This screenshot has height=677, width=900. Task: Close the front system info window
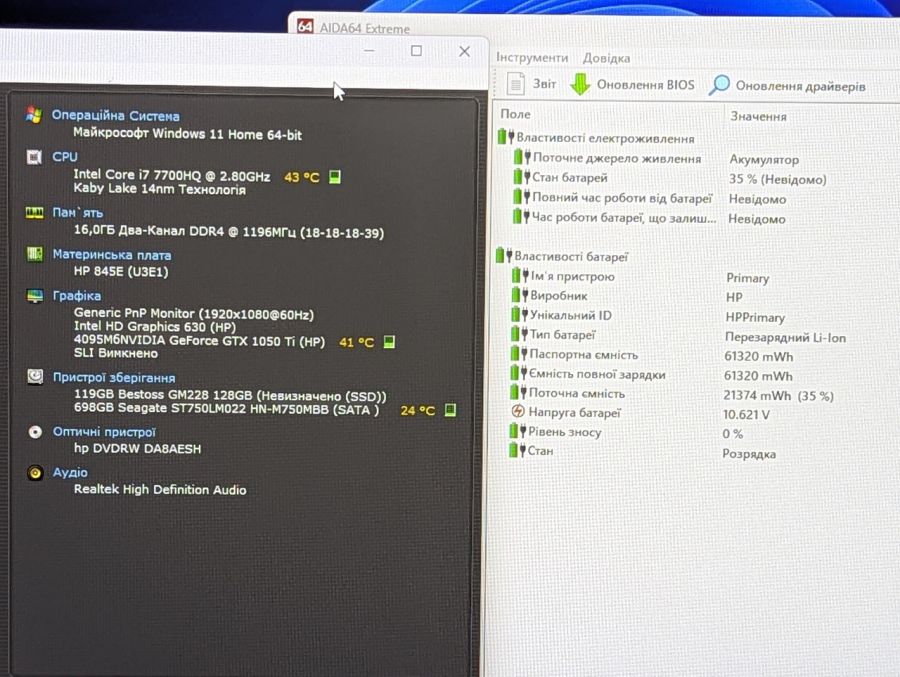(464, 52)
